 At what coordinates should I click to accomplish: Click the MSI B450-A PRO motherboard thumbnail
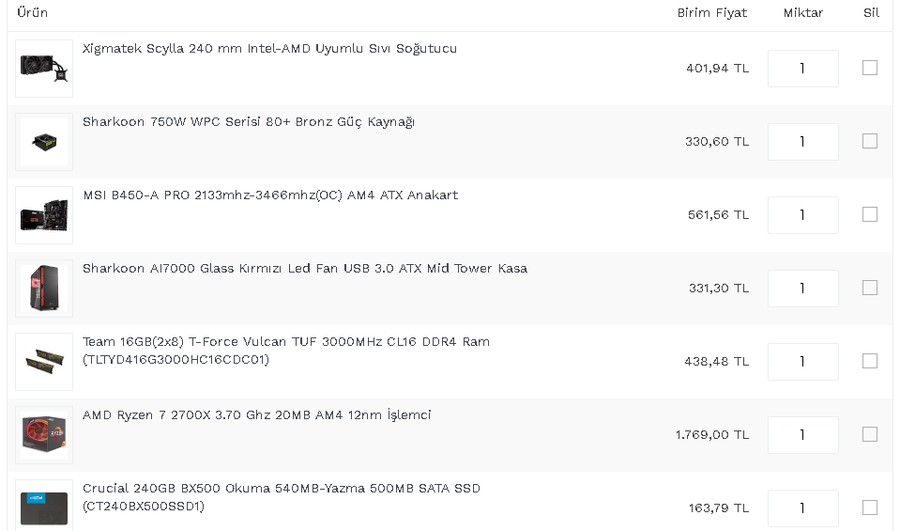45,215
